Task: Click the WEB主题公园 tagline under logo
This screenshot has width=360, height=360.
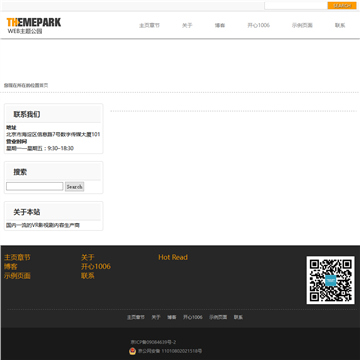Action: tap(25, 31)
